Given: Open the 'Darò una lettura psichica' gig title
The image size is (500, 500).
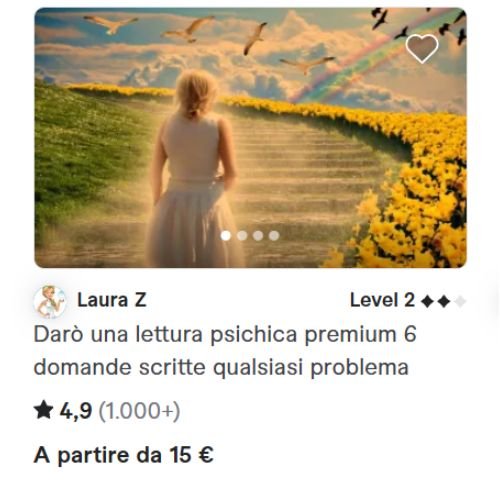Looking at the screenshot, I should pyautogui.click(x=225, y=351).
